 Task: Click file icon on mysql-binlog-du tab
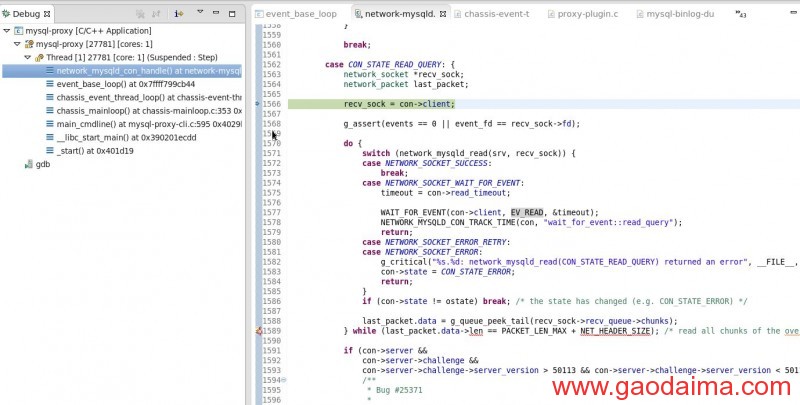[640, 14]
